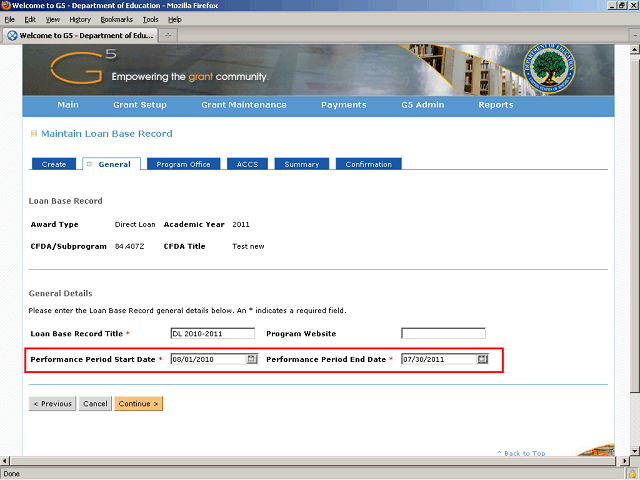Viewport: 640px width, 480px height.
Task: Open Reports navigation item
Action: point(496,105)
